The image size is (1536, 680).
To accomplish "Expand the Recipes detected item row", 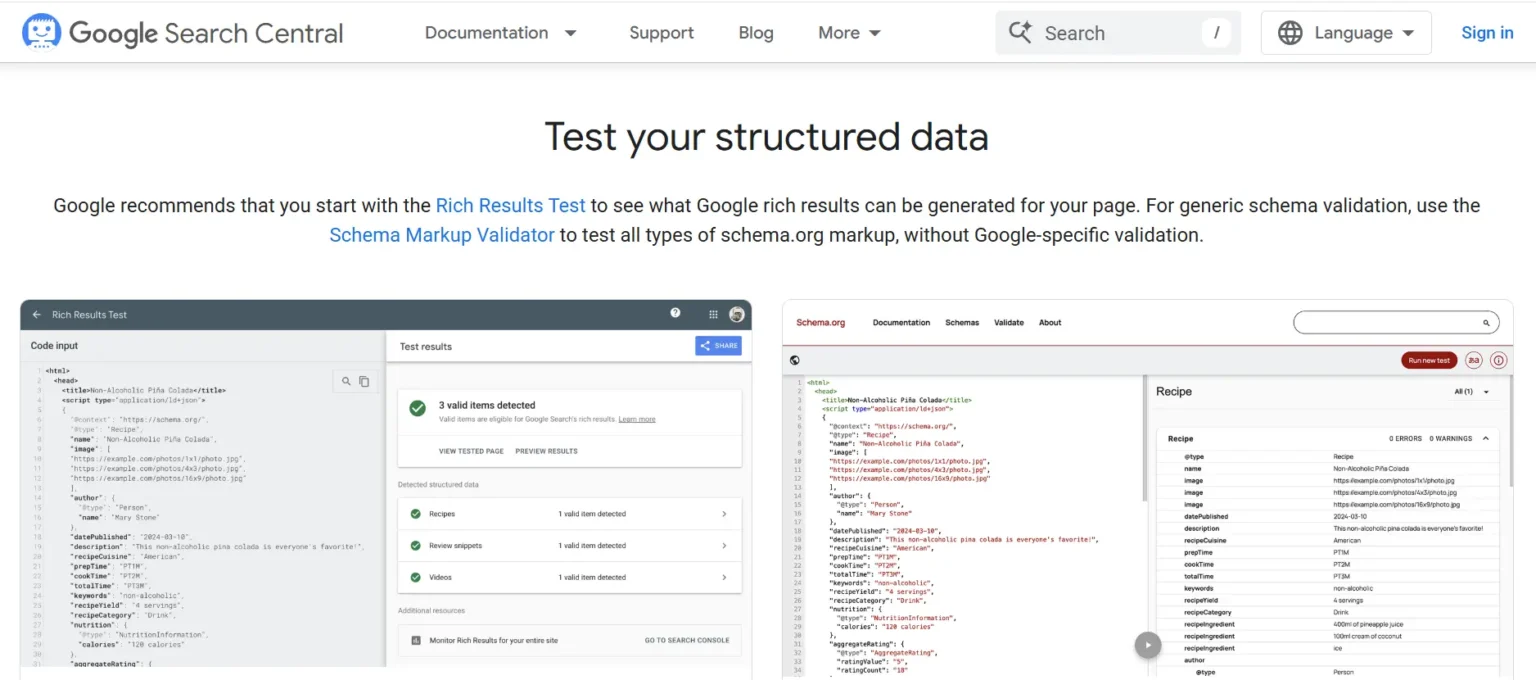I will point(569,513).
